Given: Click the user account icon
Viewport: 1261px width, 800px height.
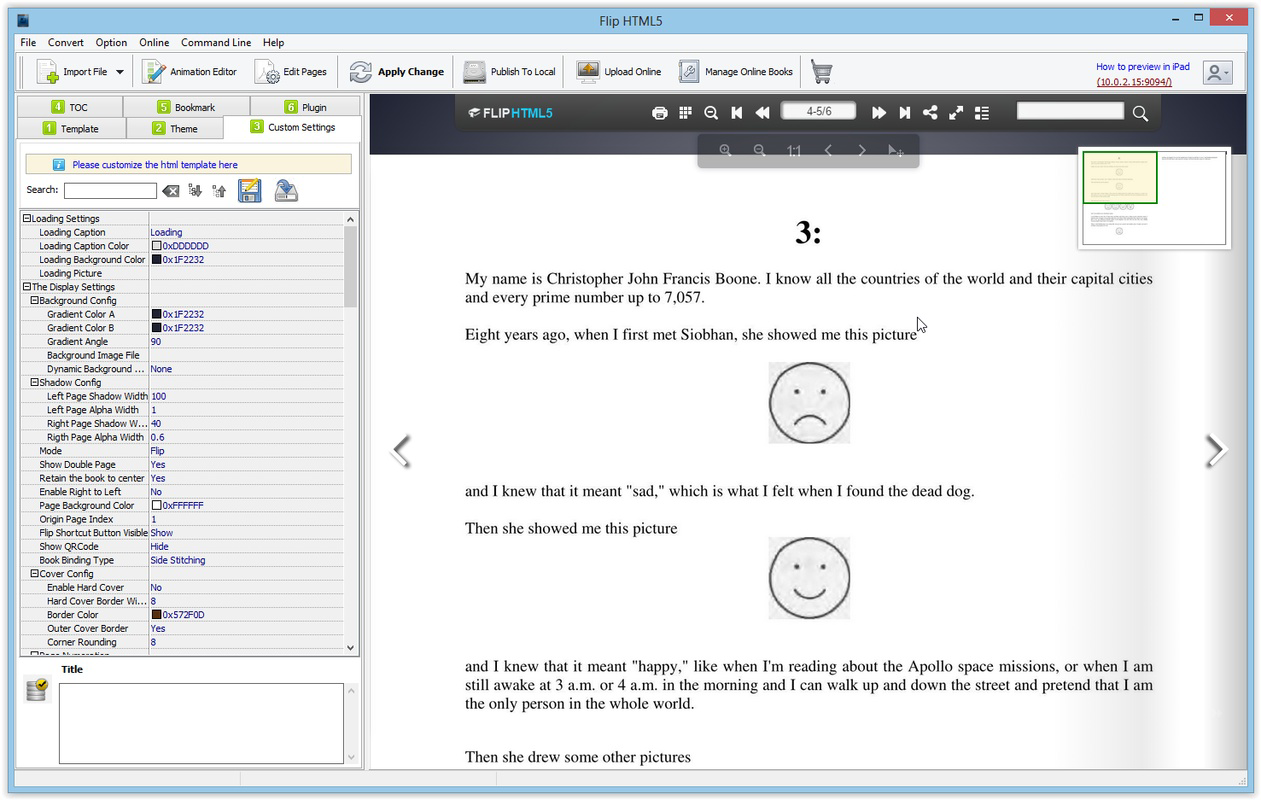Looking at the screenshot, I should 1216,72.
